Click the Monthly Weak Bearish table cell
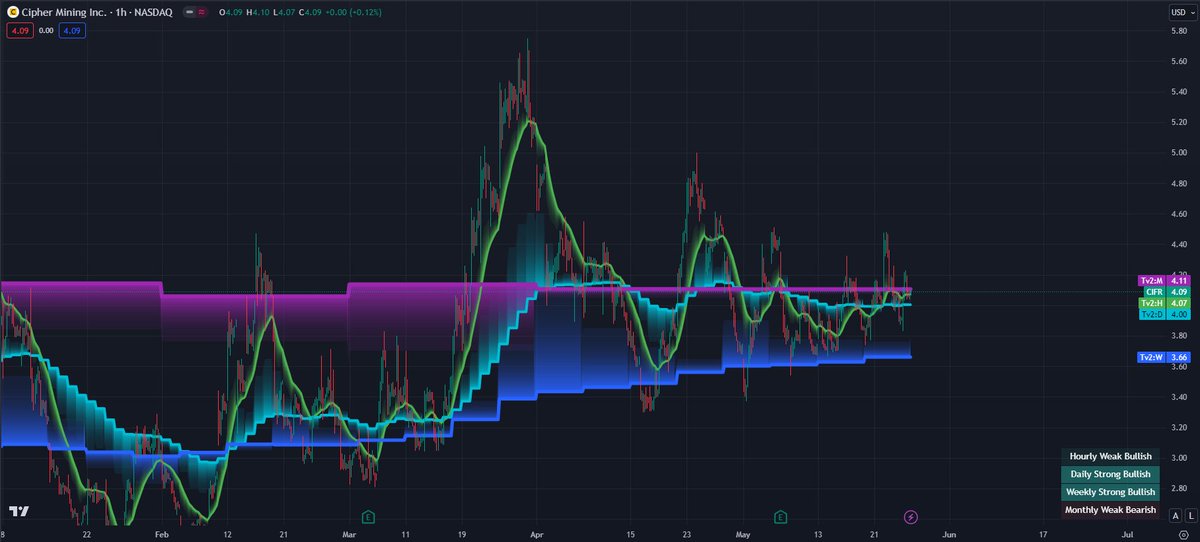This screenshot has width=1200, height=542. pos(1110,510)
